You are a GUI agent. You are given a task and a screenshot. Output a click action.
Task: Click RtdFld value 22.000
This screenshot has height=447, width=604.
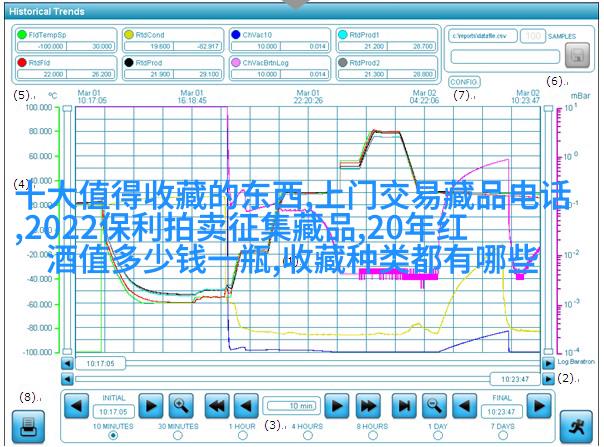(x=42, y=74)
